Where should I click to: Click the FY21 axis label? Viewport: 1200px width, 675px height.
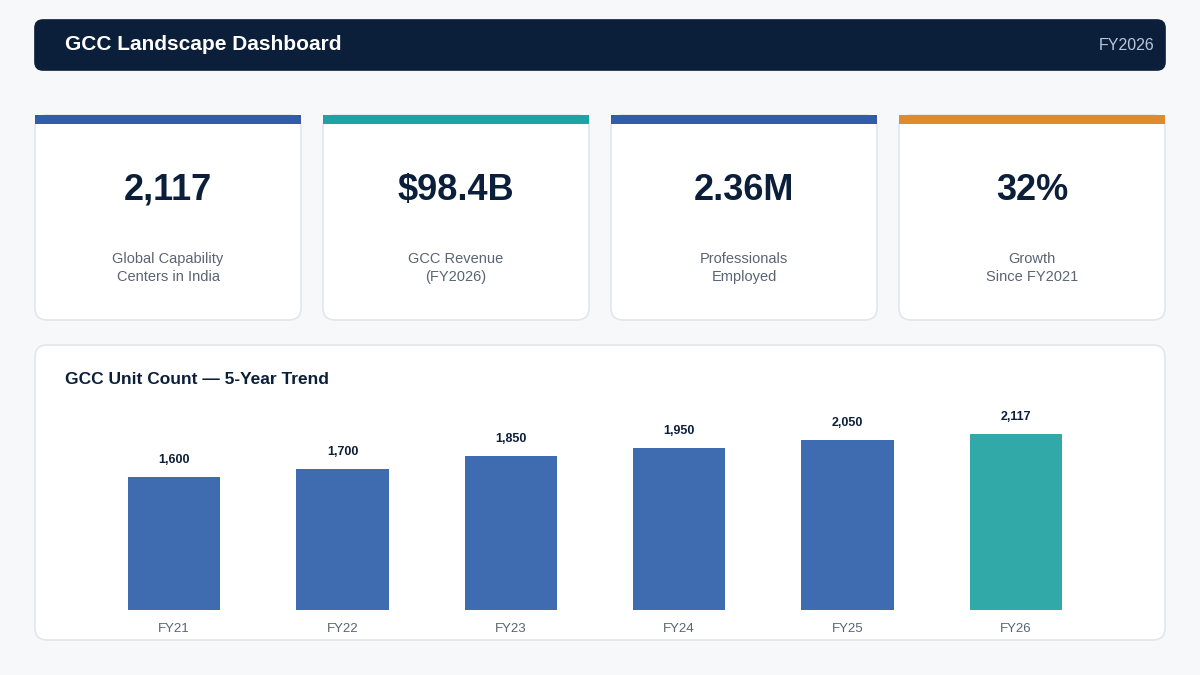174,628
